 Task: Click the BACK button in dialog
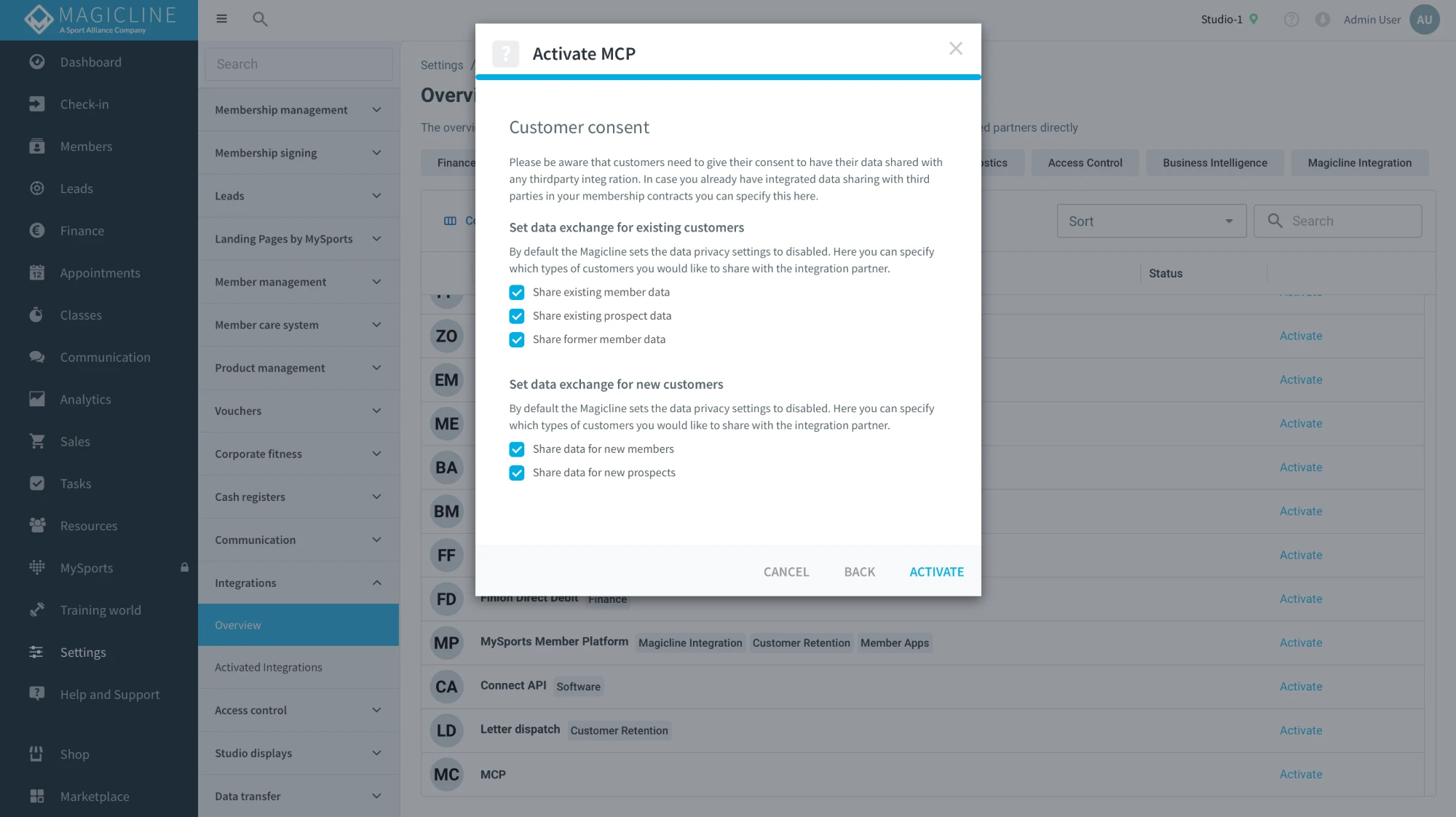(x=859, y=572)
